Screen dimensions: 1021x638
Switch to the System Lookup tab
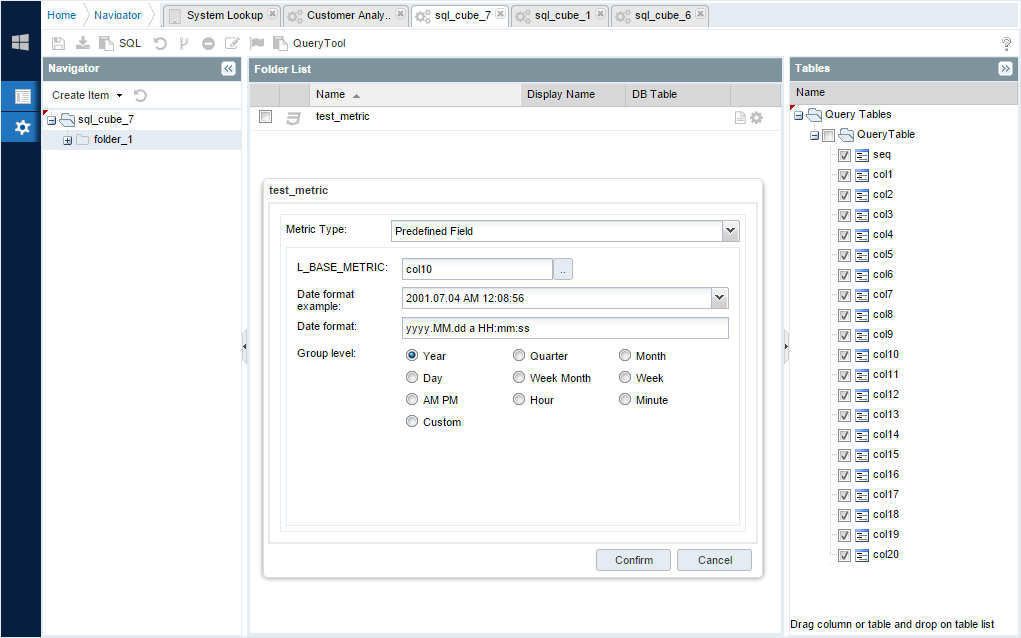tap(222, 16)
